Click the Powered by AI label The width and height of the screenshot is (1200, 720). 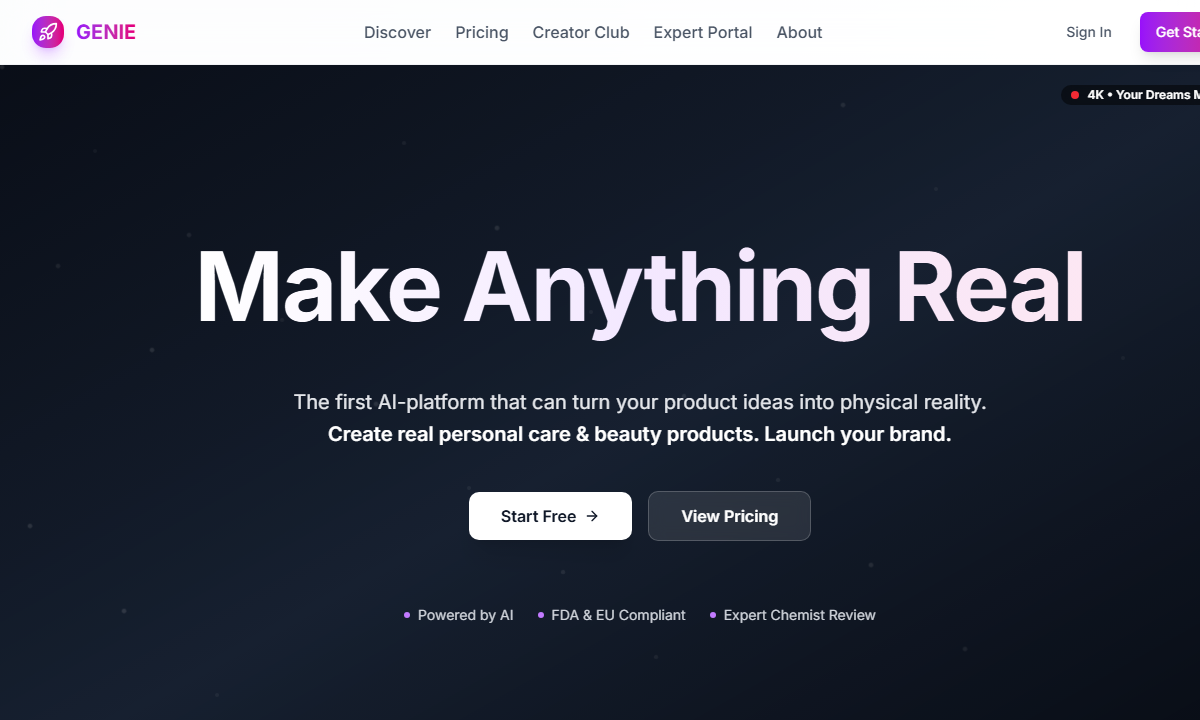465,615
